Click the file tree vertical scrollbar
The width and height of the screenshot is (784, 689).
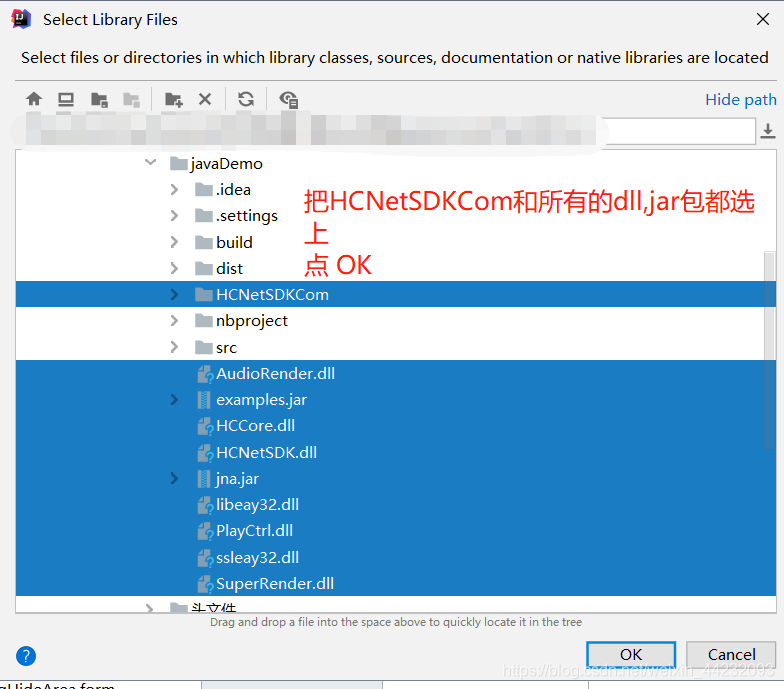pos(770,350)
